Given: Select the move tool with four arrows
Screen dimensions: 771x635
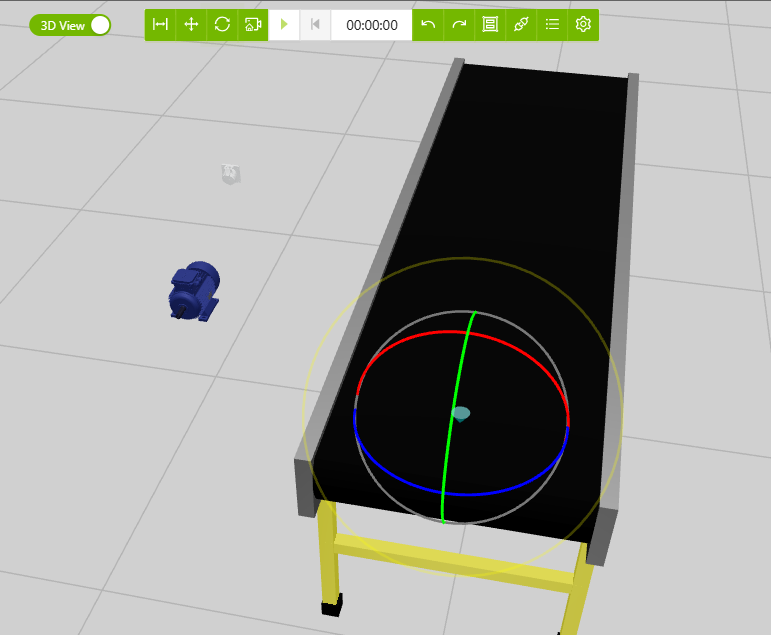Looking at the screenshot, I should click(x=191, y=25).
